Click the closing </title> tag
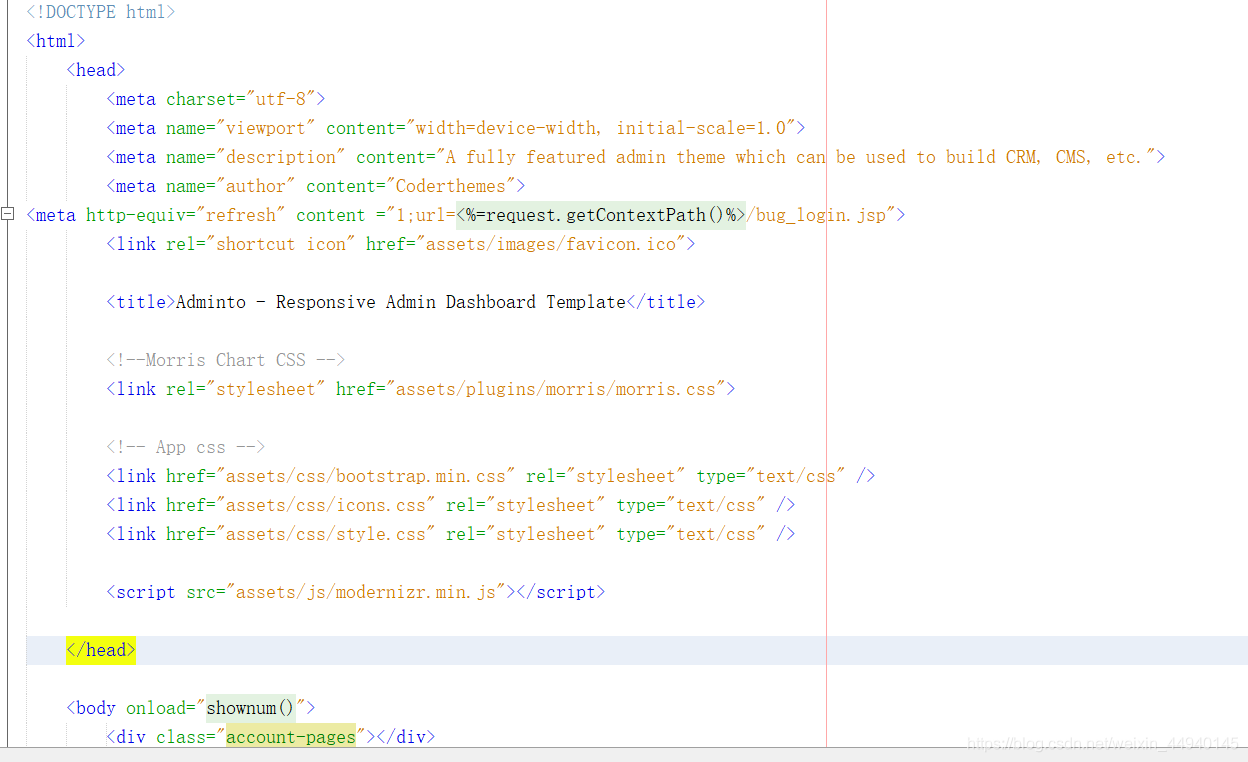The height and width of the screenshot is (762, 1248). [666, 302]
